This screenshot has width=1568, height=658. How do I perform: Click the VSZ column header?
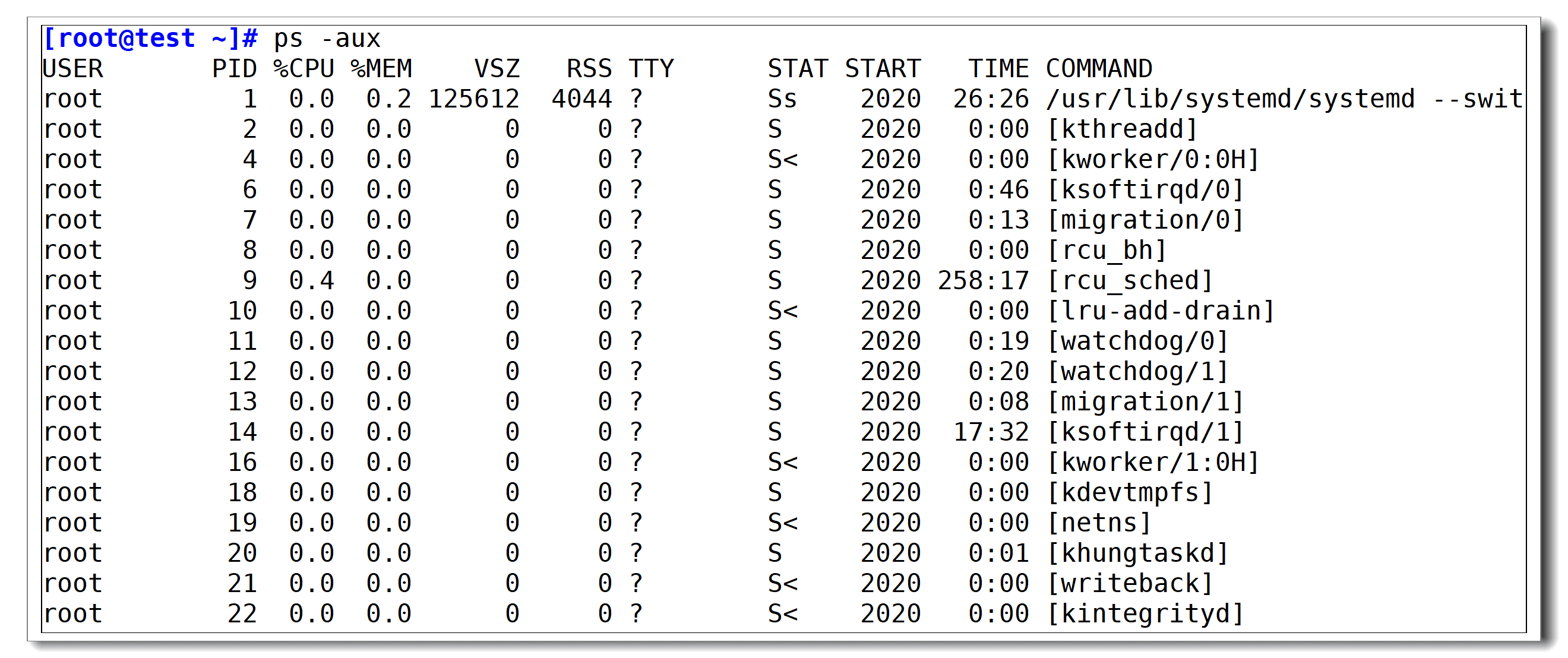coord(497,69)
